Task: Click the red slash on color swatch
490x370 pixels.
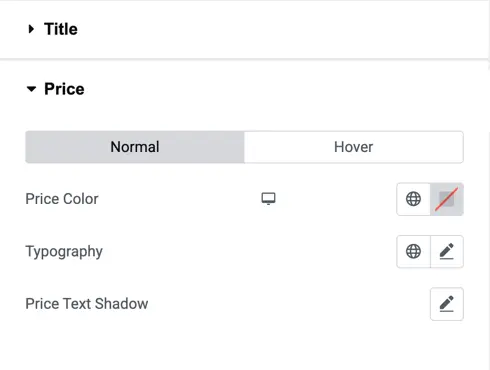Action: click(x=446, y=199)
